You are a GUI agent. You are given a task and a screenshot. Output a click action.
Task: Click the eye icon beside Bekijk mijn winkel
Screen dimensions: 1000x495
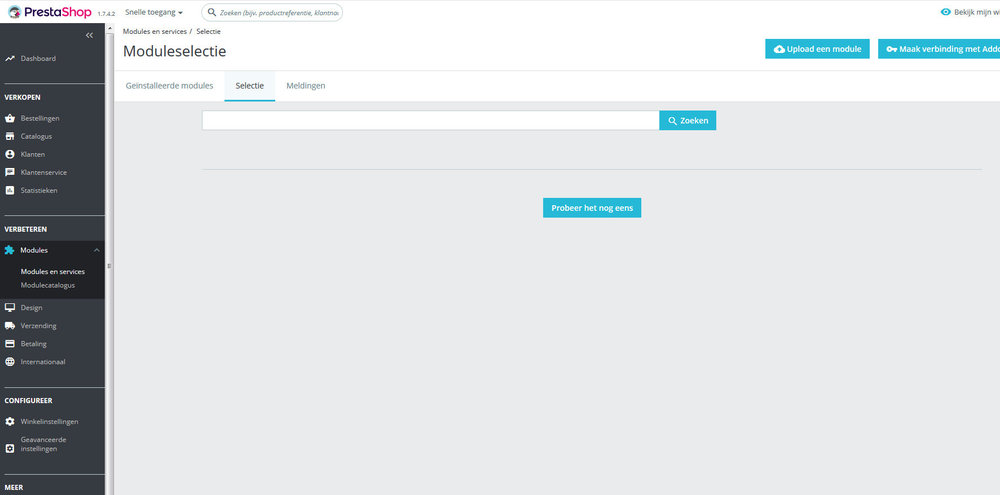point(946,12)
